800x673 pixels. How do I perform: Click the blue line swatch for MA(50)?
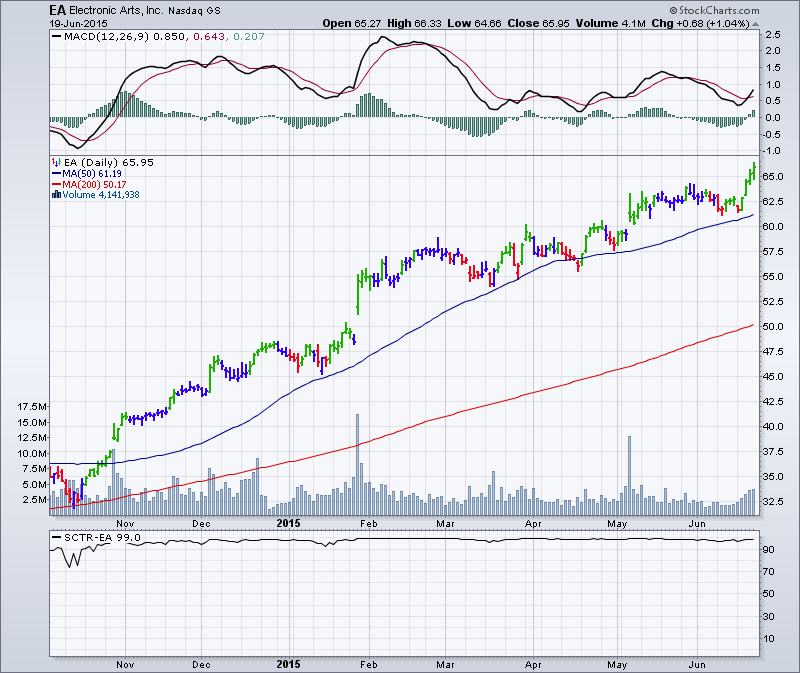56,173
